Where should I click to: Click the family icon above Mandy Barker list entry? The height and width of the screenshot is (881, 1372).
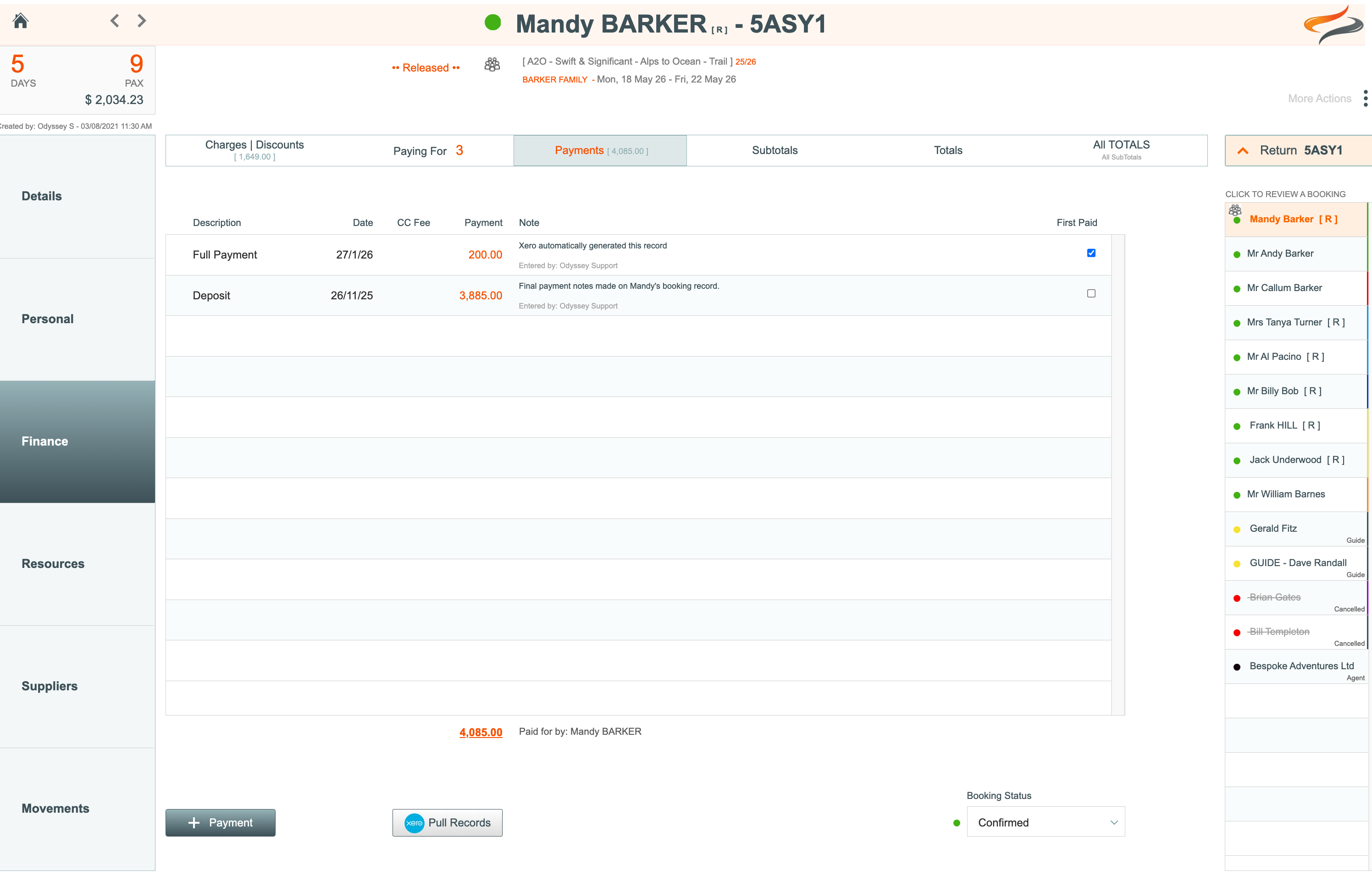1235,210
